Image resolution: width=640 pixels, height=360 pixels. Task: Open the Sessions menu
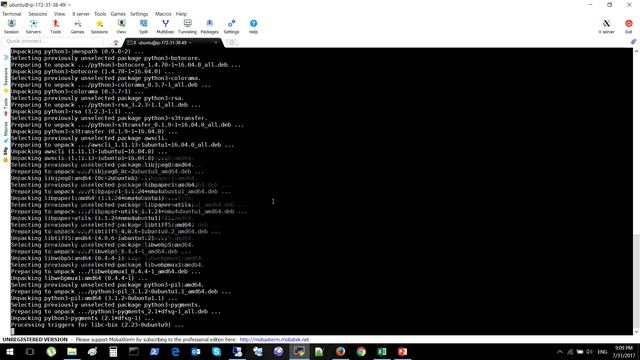(x=38, y=14)
